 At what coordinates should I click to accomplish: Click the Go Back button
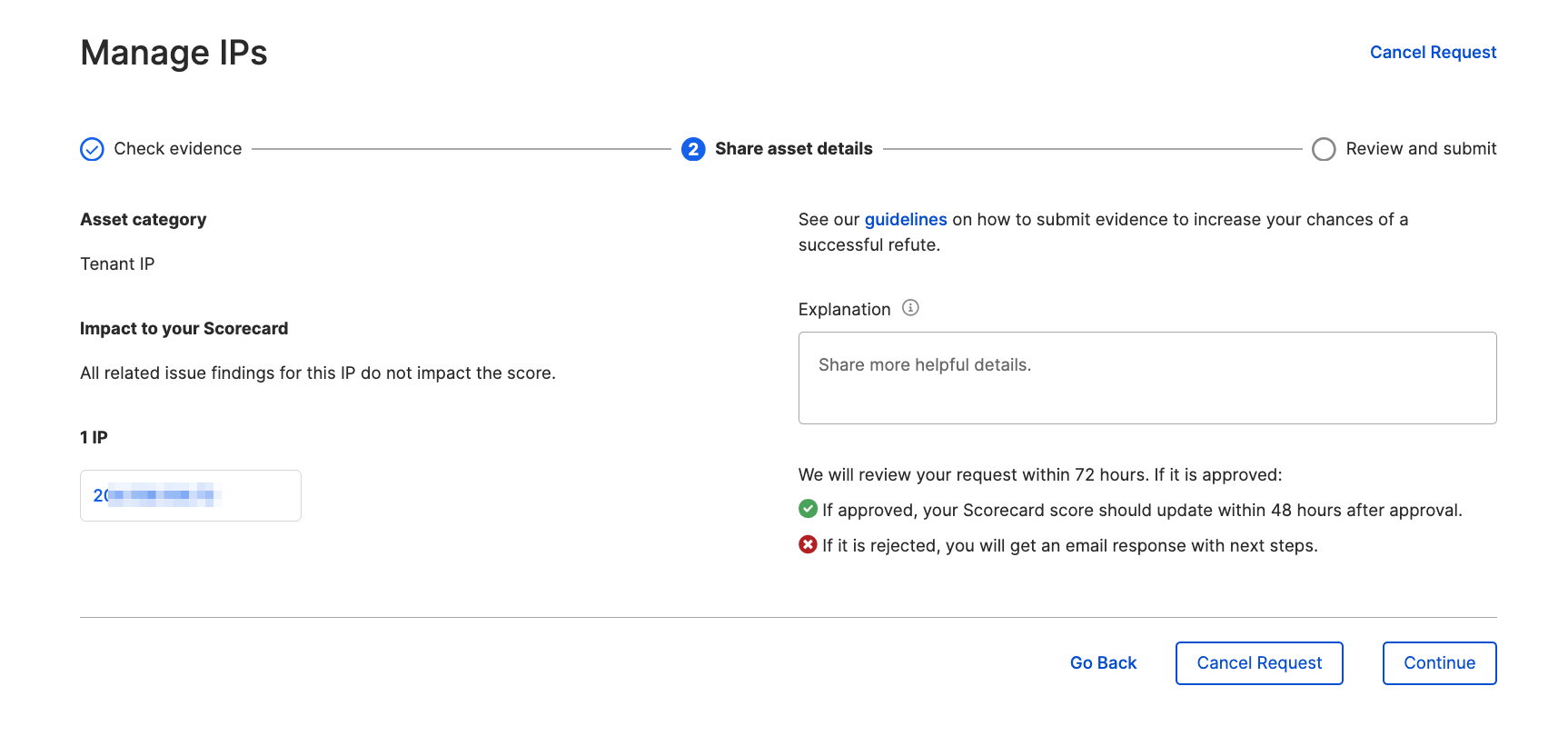pos(1103,663)
